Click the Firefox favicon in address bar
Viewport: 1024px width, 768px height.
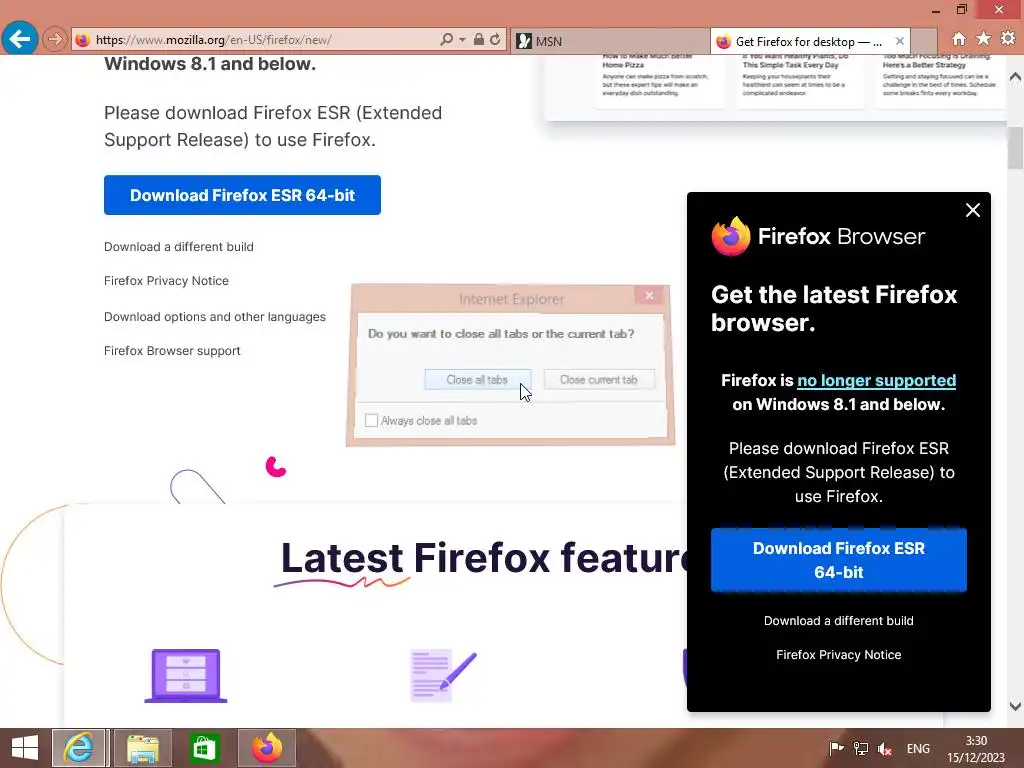[x=82, y=40]
